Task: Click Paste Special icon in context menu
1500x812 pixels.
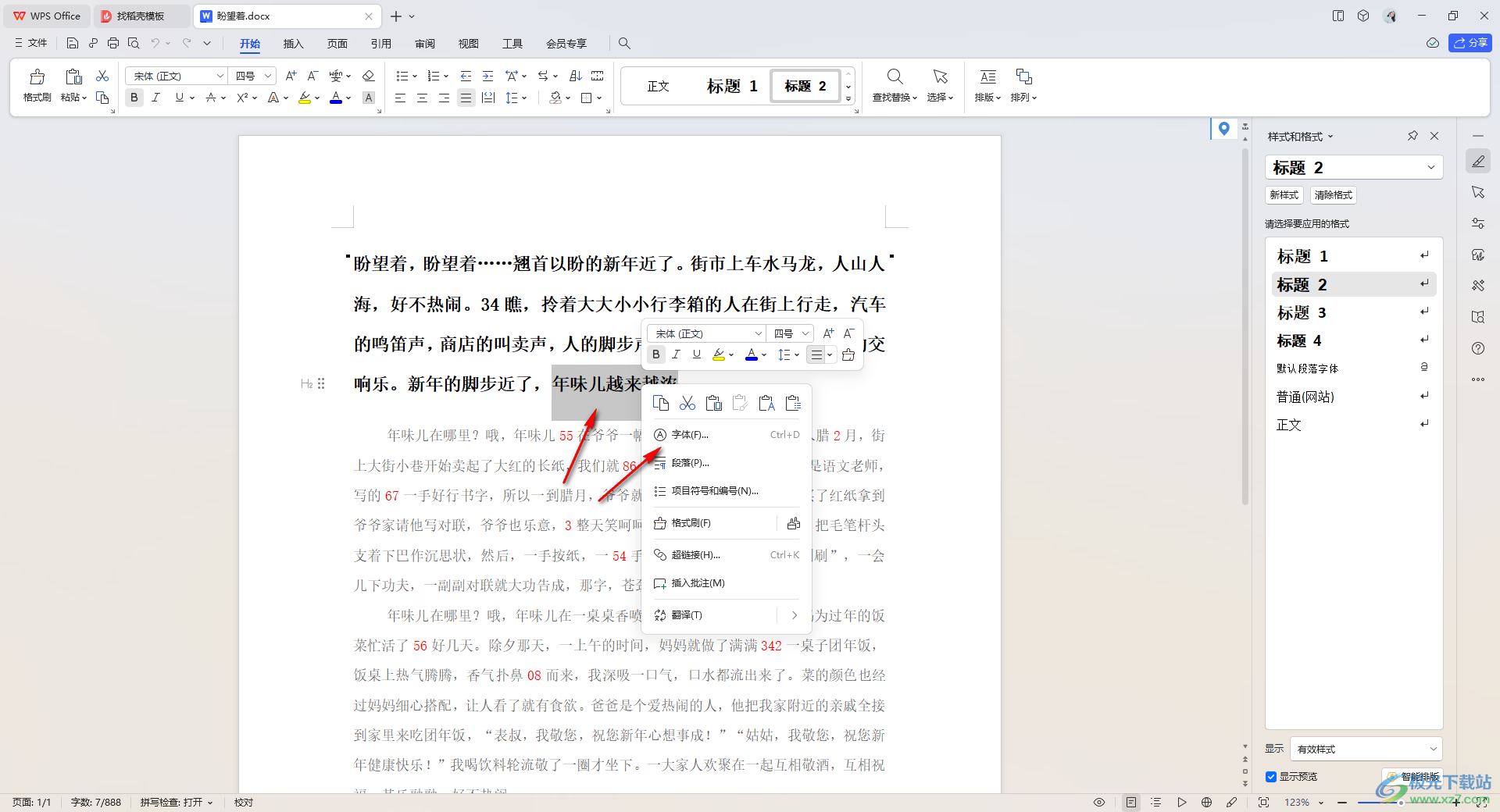Action: [x=794, y=403]
